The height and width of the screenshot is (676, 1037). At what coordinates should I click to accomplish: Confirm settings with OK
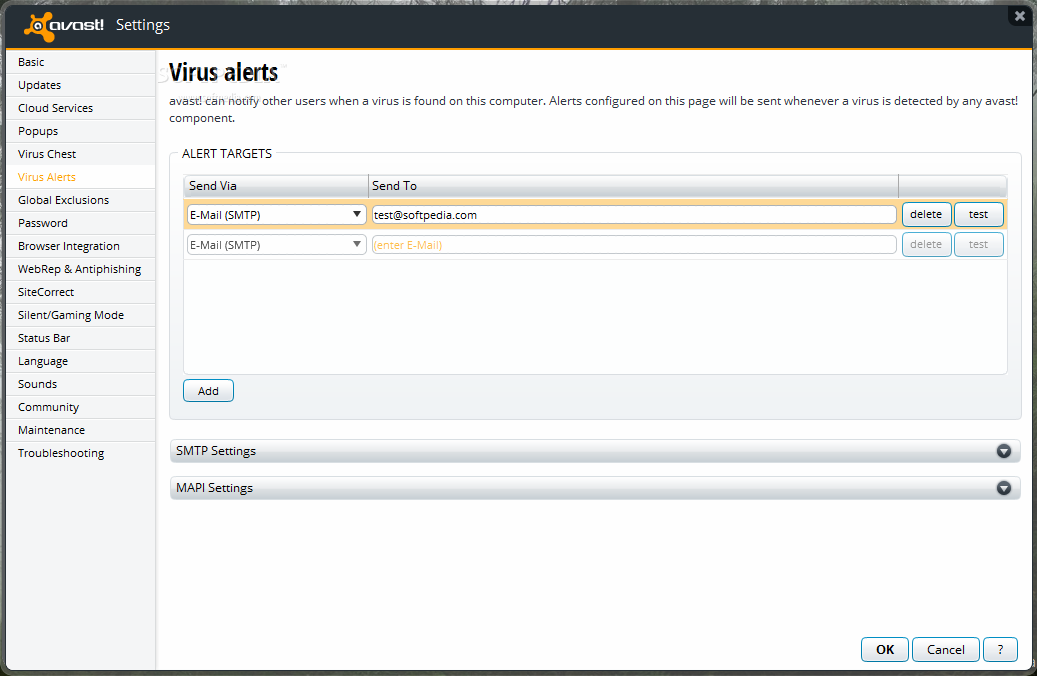pos(885,650)
